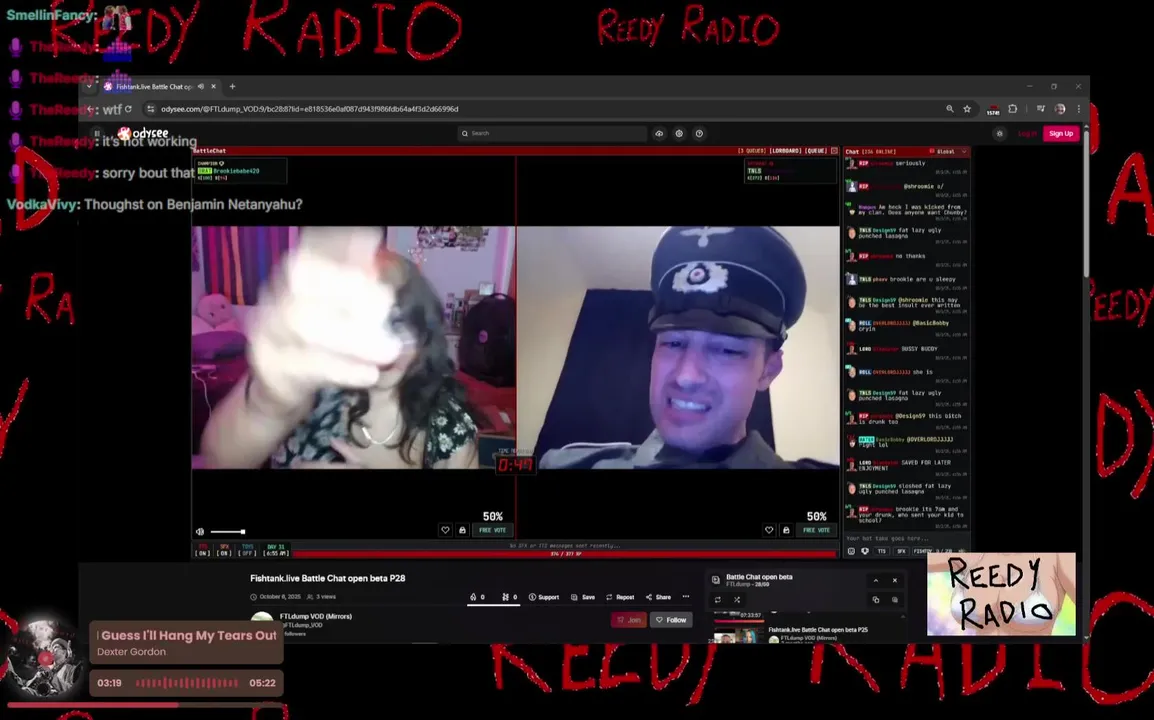
Task: Click the 3 QUEUED indicator
Action: [751, 151]
